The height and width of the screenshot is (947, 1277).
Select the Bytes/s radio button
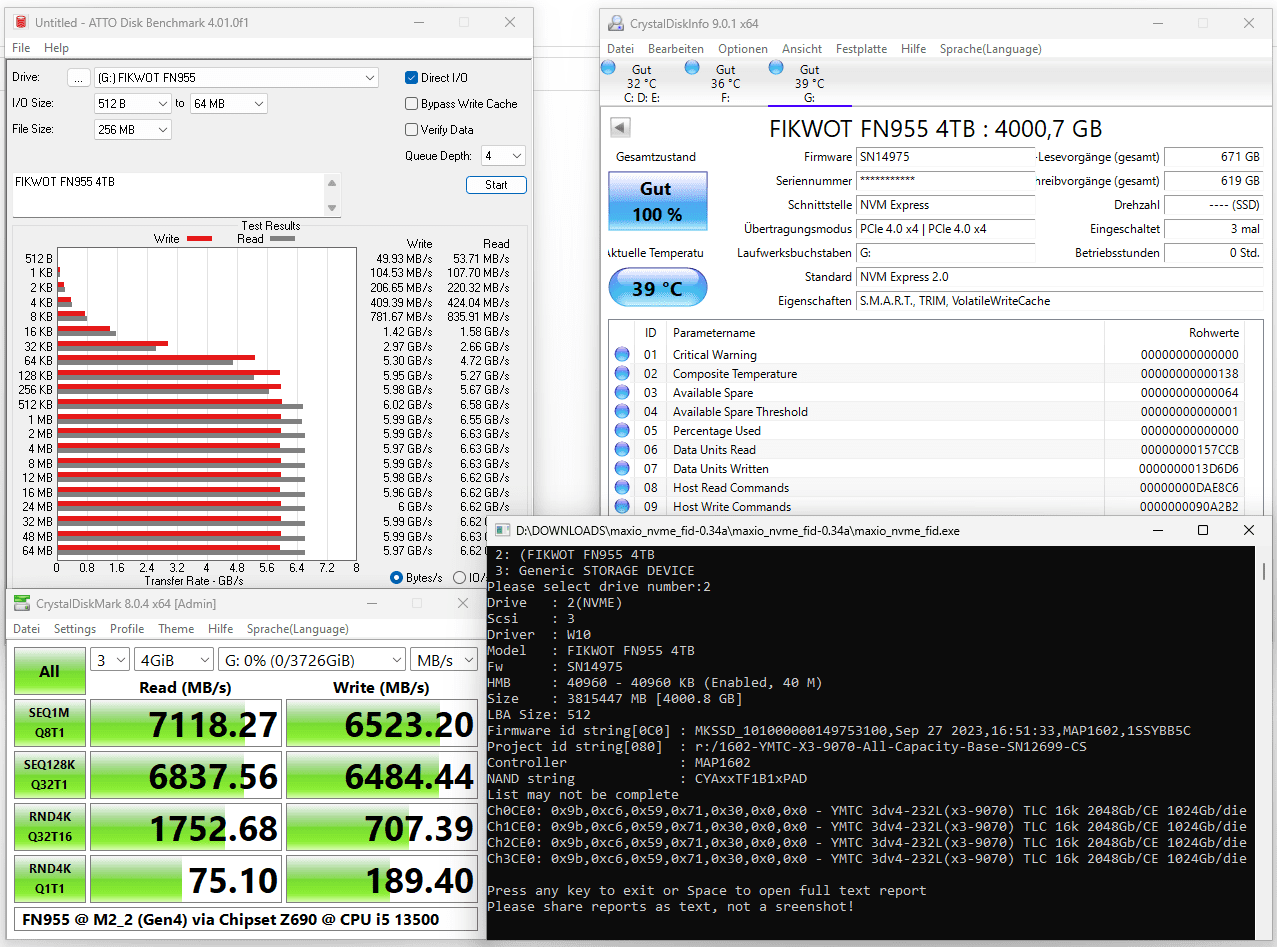[x=397, y=577]
